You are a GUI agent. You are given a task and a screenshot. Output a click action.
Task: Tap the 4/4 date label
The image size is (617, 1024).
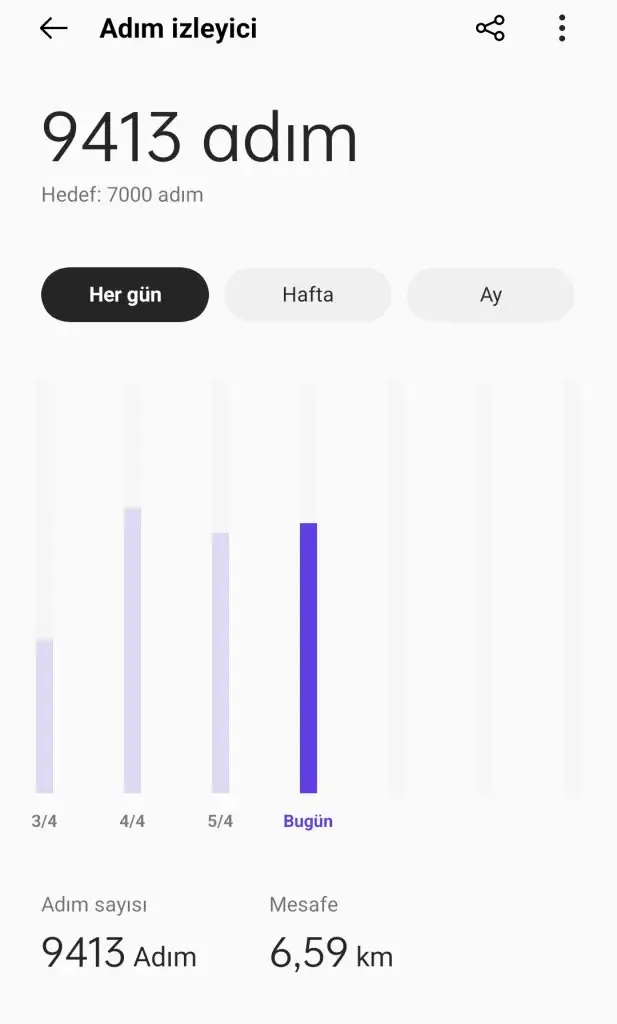[x=133, y=821]
